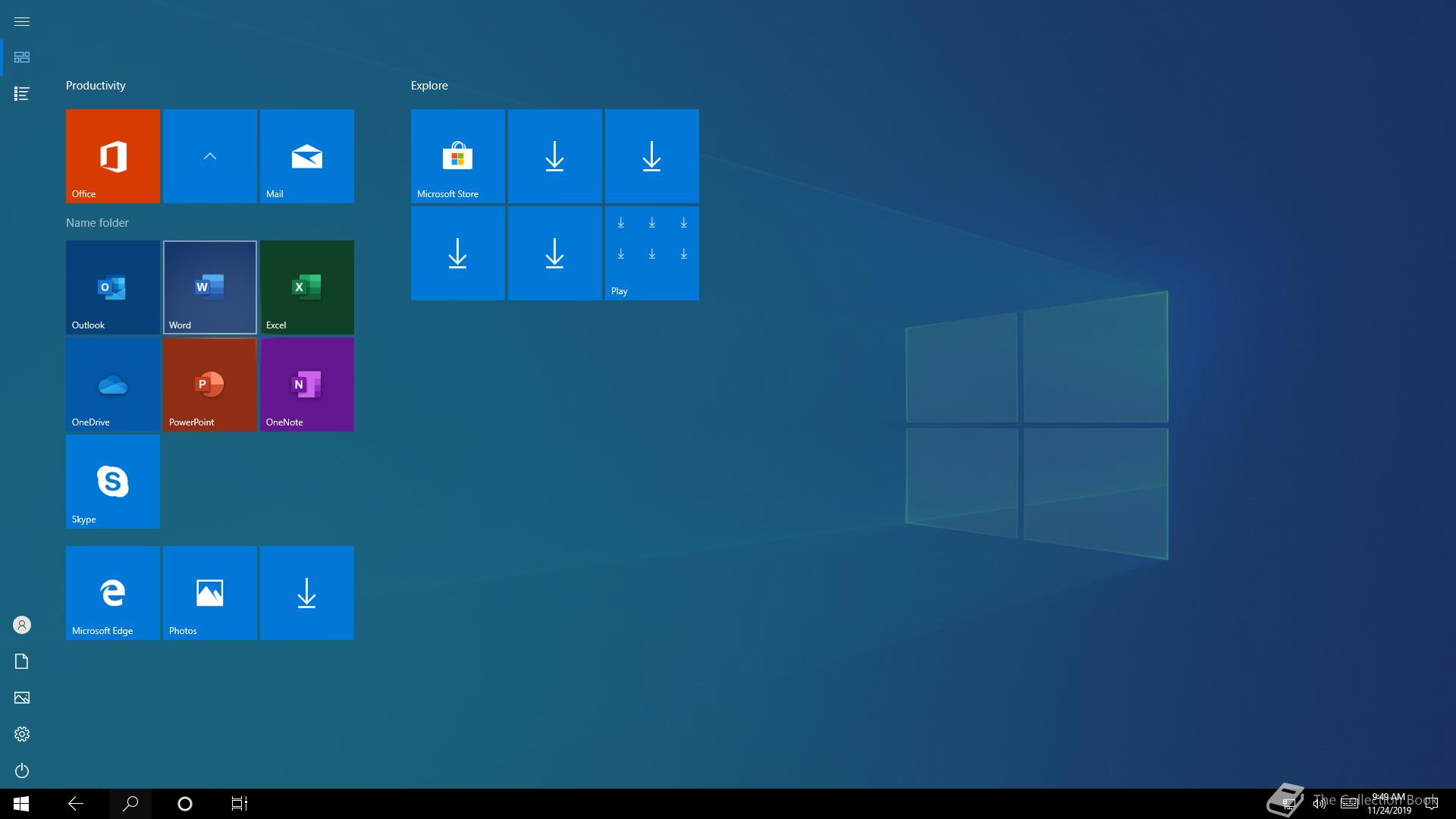Expand the Play folder tile
Screen dimensions: 1456x819
[652, 253]
